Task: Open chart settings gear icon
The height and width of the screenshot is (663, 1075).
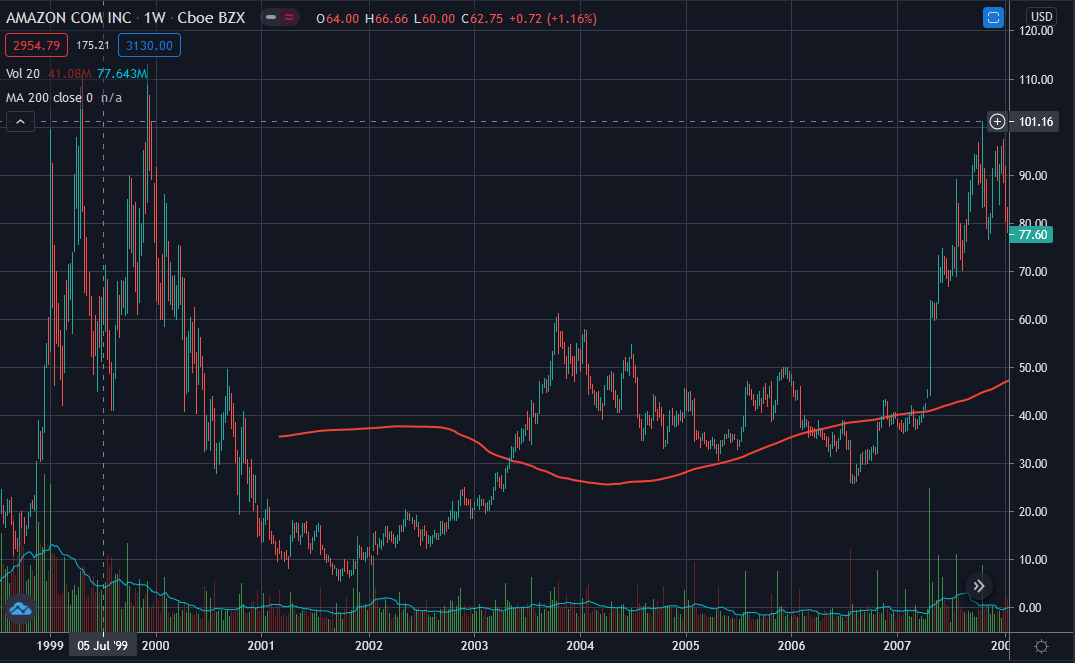Action: tap(1041, 646)
